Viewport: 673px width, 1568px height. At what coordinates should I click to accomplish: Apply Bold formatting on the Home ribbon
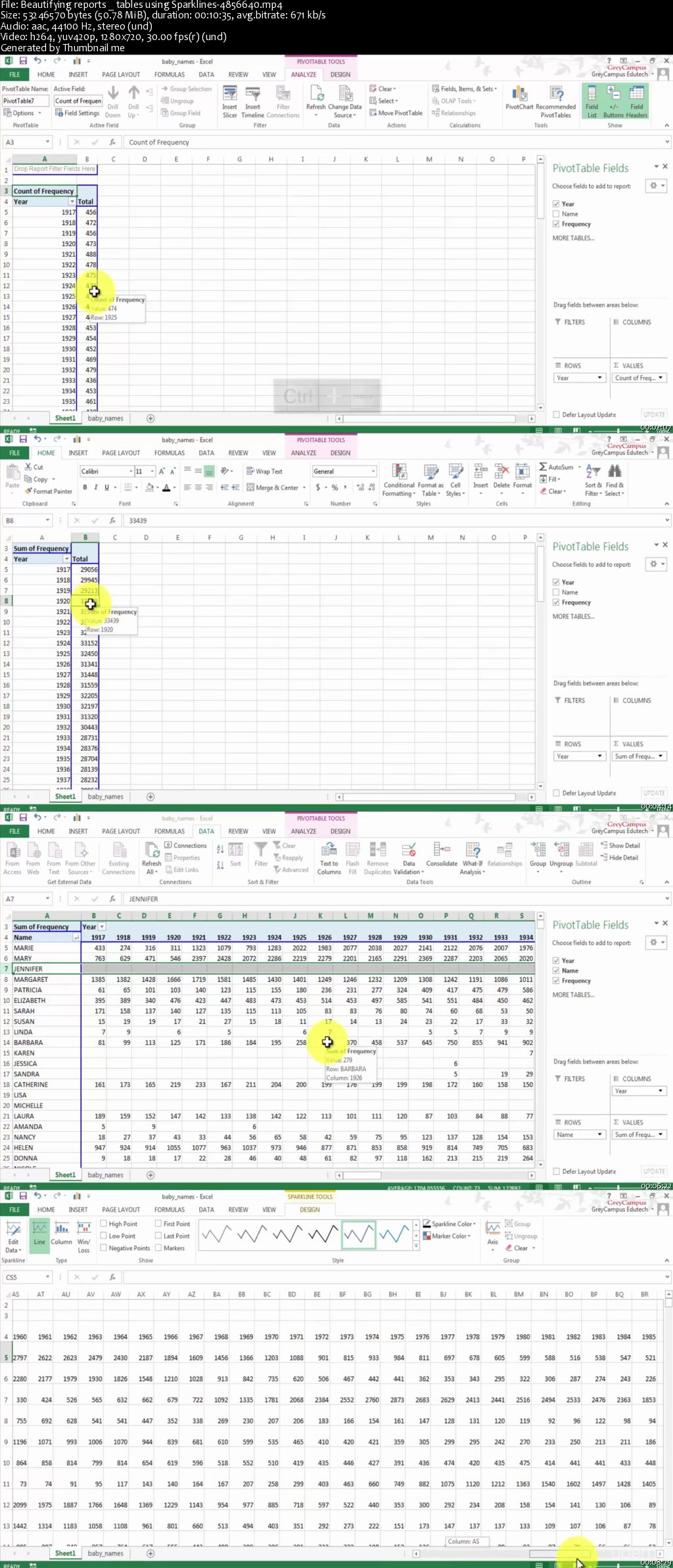[85, 487]
